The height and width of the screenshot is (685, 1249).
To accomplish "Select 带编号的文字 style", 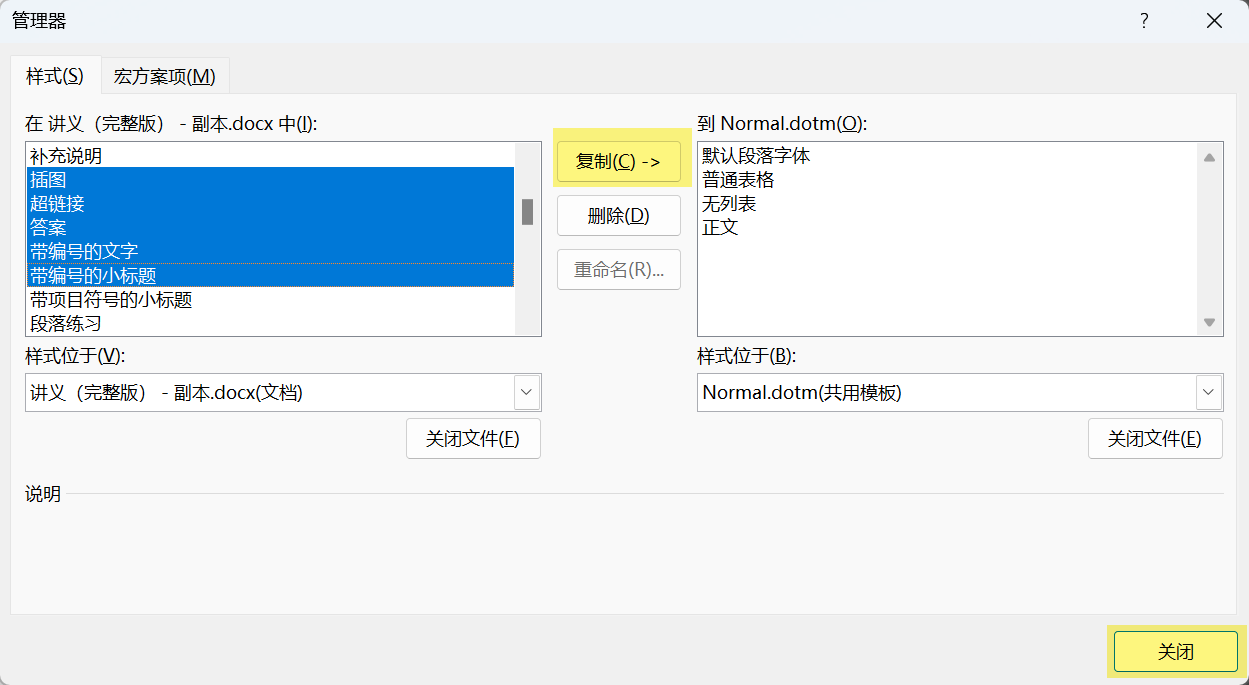I will (x=270, y=252).
